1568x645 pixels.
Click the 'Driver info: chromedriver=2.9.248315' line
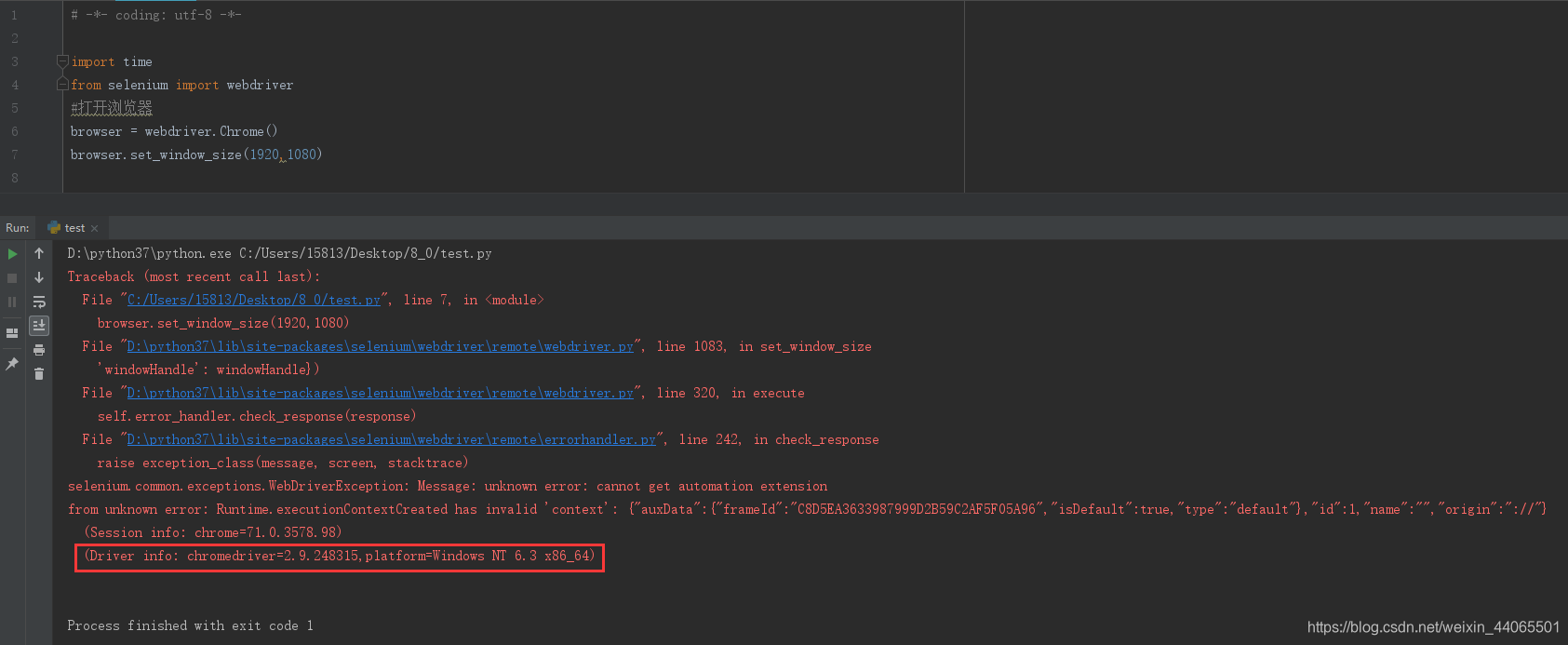[340, 556]
